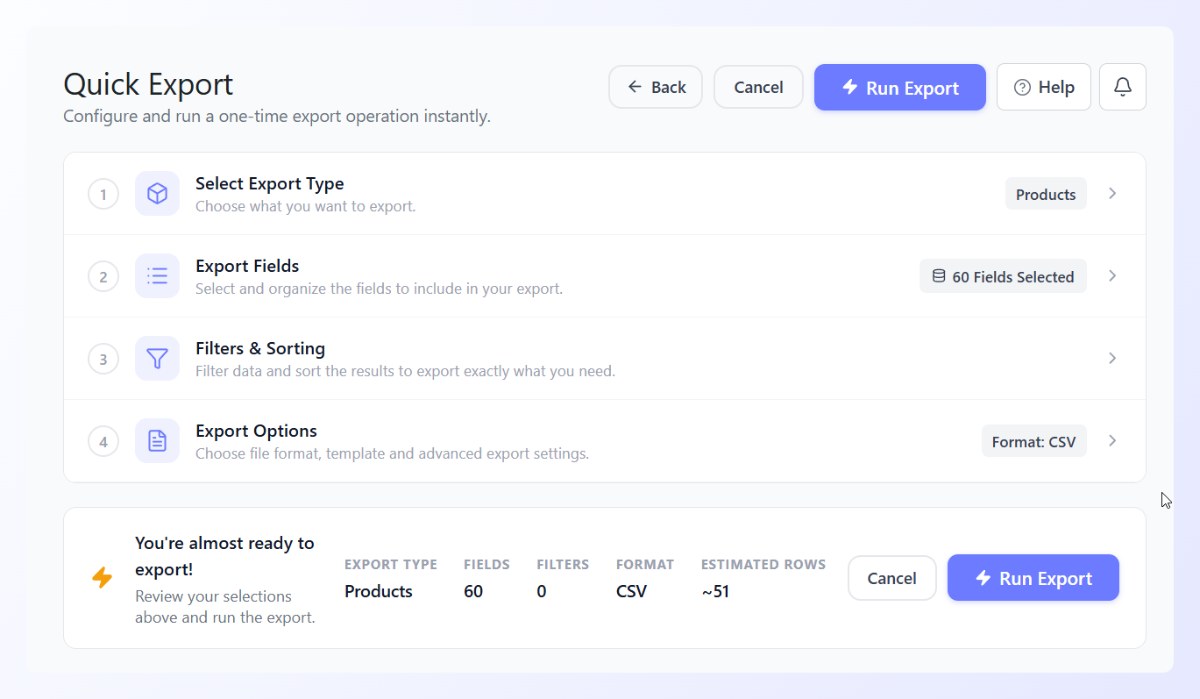Open the Export Options heading
Image resolution: width=1200 pixels, height=699 pixels.
tap(256, 431)
